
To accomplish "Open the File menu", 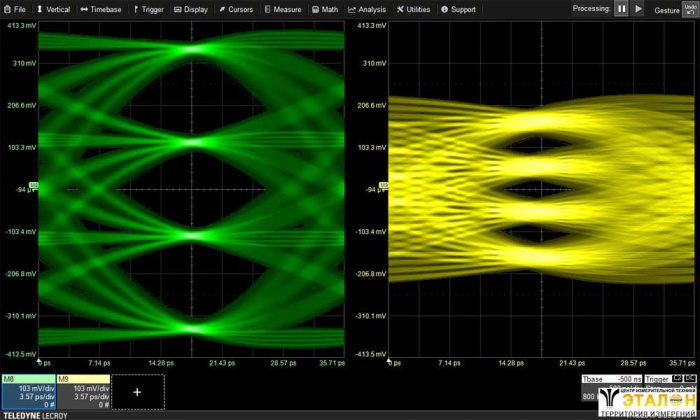I will tap(15, 9).
